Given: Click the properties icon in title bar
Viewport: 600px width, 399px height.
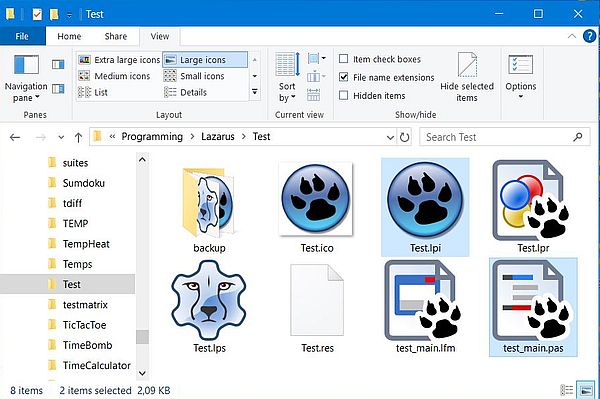Looking at the screenshot, I should point(37,14).
